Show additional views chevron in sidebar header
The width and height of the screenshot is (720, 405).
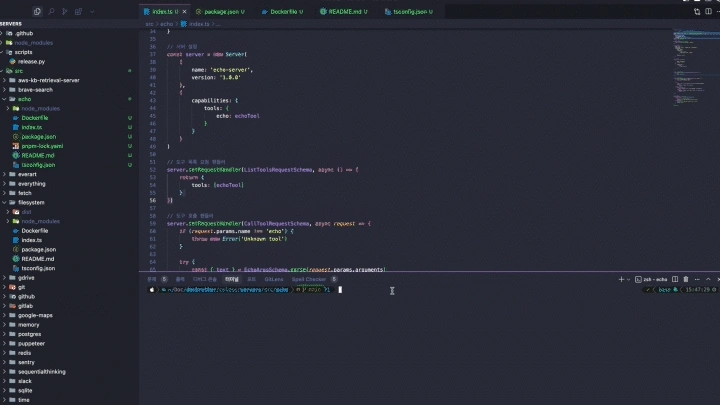pyautogui.click(x=92, y=11)
